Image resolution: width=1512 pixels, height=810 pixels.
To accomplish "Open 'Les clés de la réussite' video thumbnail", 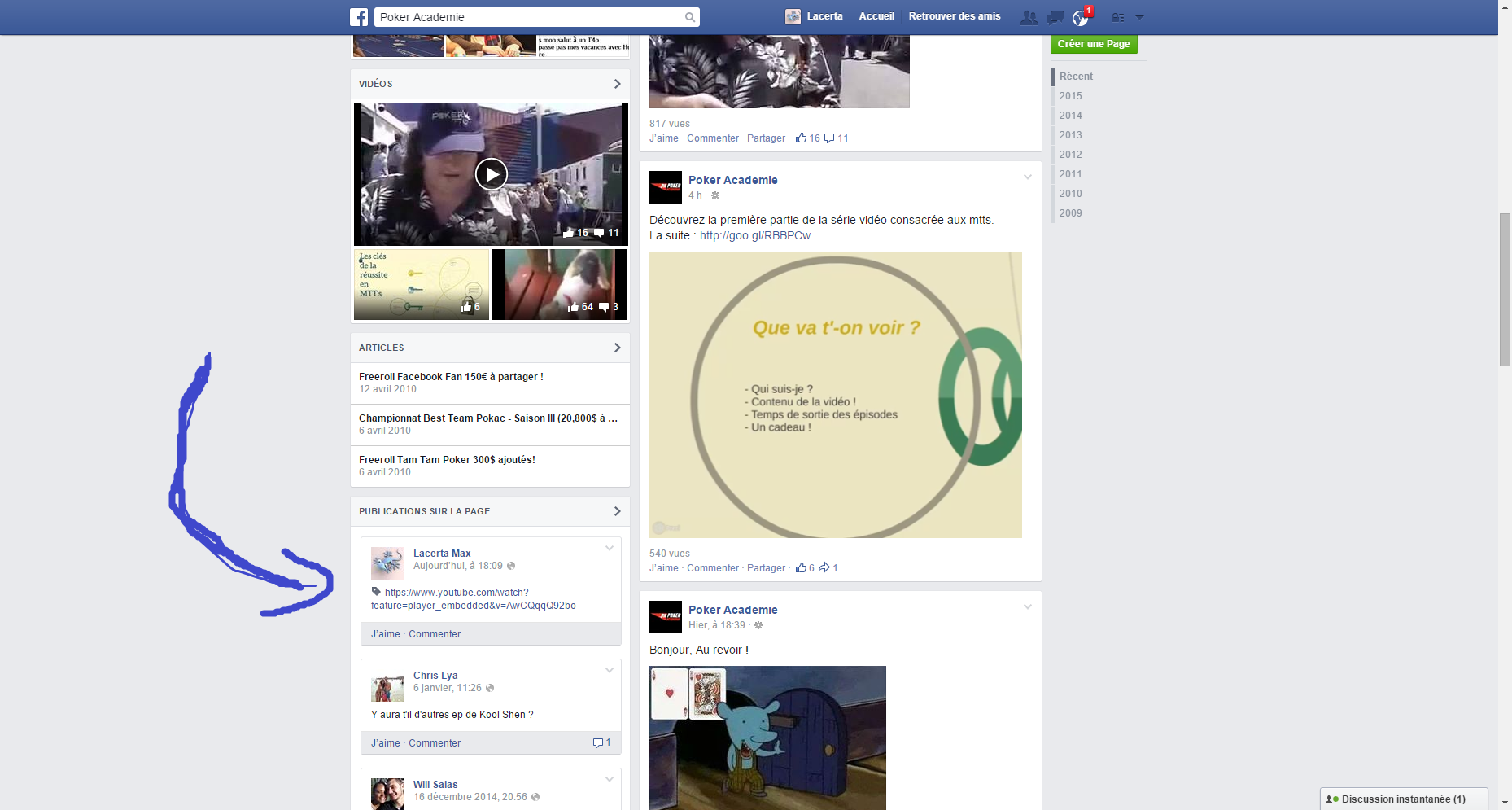I will click(x=422, y=284).
